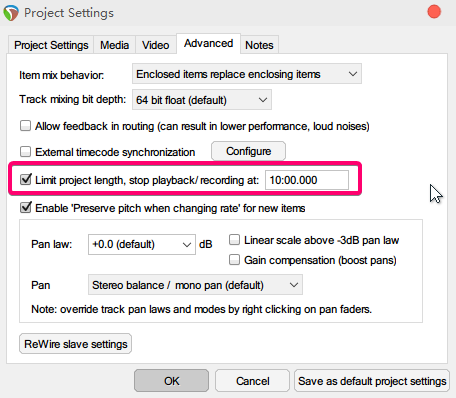The height and width of the screenshot is (398, 456).
Task: Switch to the Project Settings tab
Action: 51,45
